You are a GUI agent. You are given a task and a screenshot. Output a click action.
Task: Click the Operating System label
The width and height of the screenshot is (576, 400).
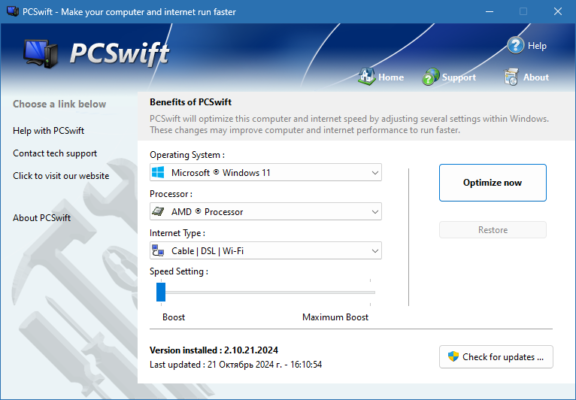(187, 155)
